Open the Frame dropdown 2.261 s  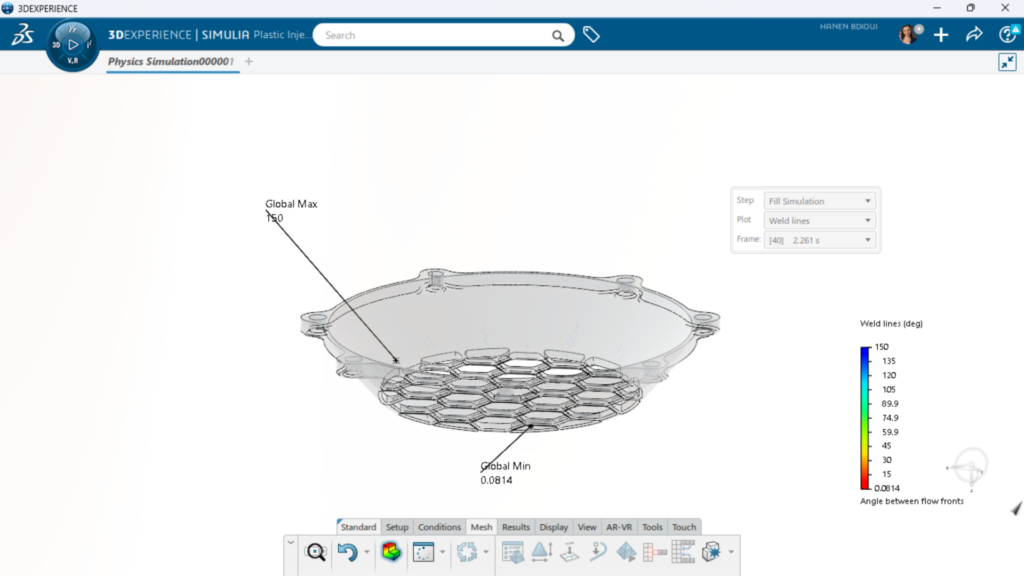pos(820,240)
